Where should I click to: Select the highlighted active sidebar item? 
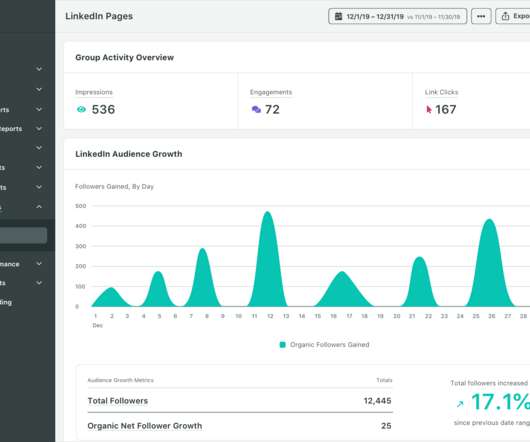(23, 235)
